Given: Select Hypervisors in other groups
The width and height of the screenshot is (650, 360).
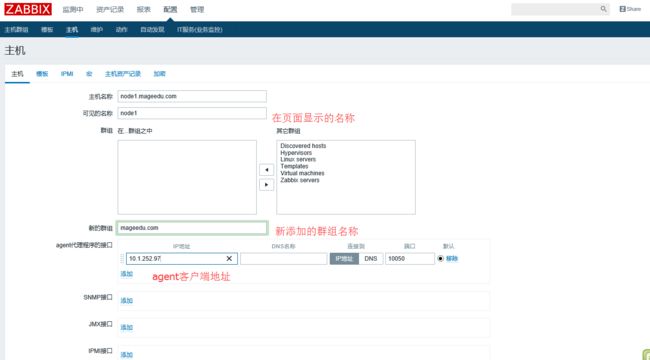Looking at the screenshot, I should [296, 153].
